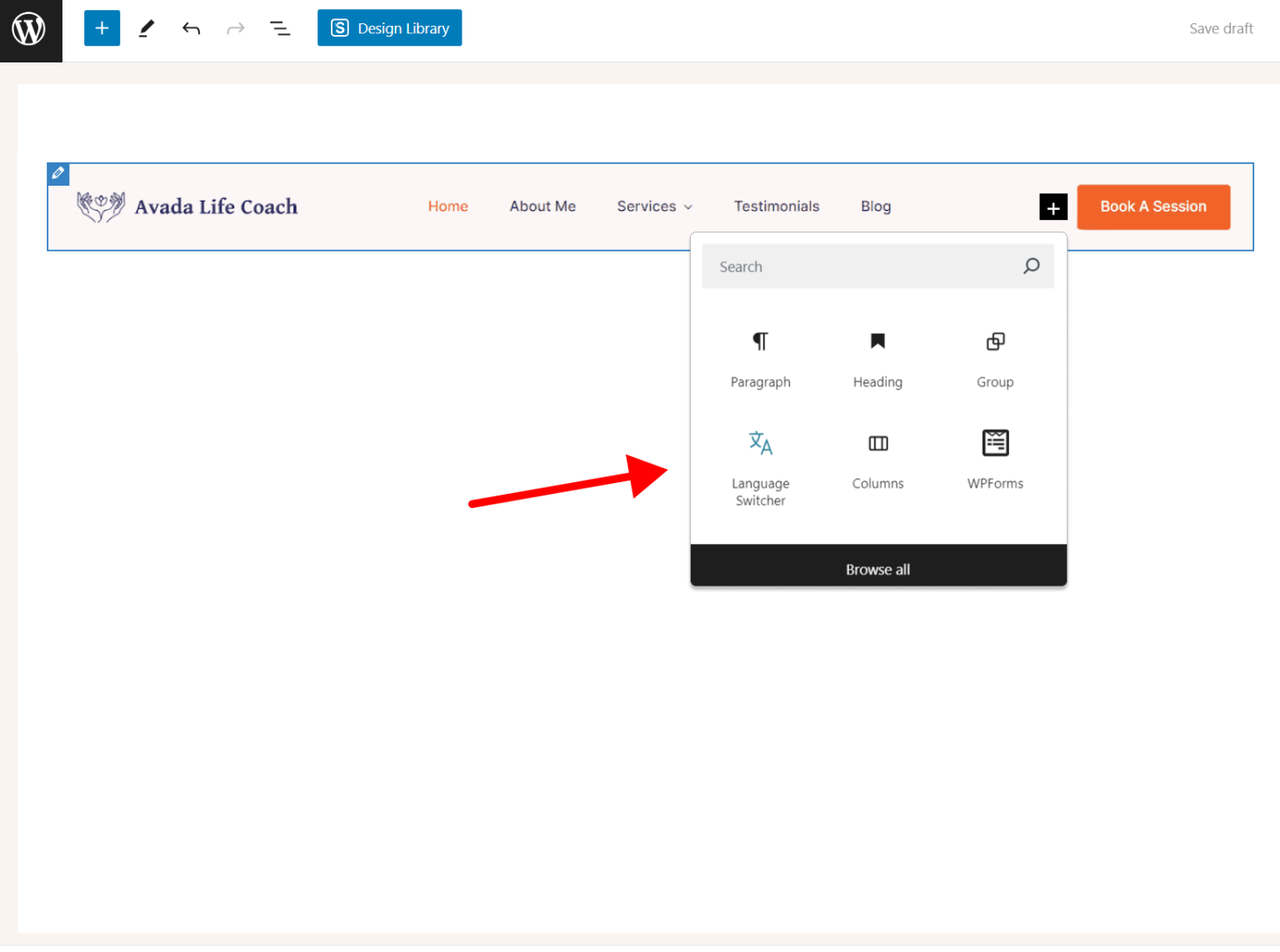1280x952 pixels.
Task: Add a WPForms block
Action: (995, 458)
